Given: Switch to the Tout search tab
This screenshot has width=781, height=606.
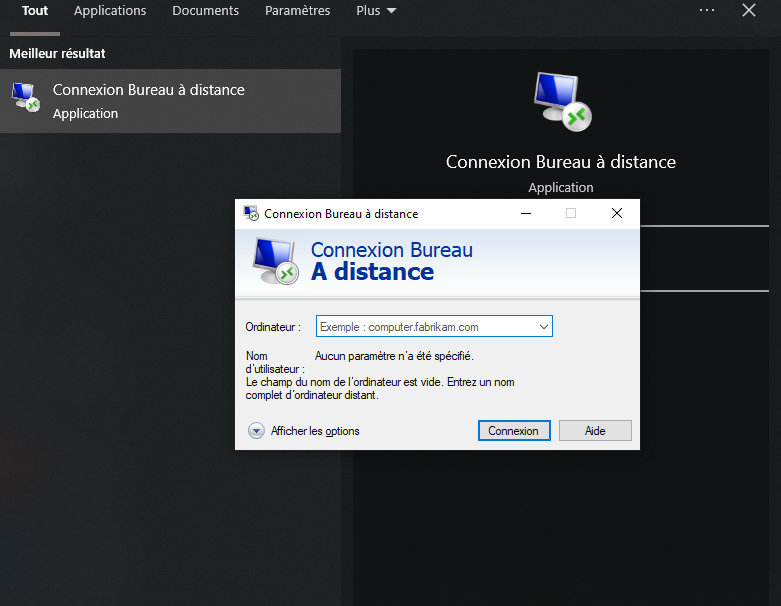Looking at the screenshot, I should [35, 11].
